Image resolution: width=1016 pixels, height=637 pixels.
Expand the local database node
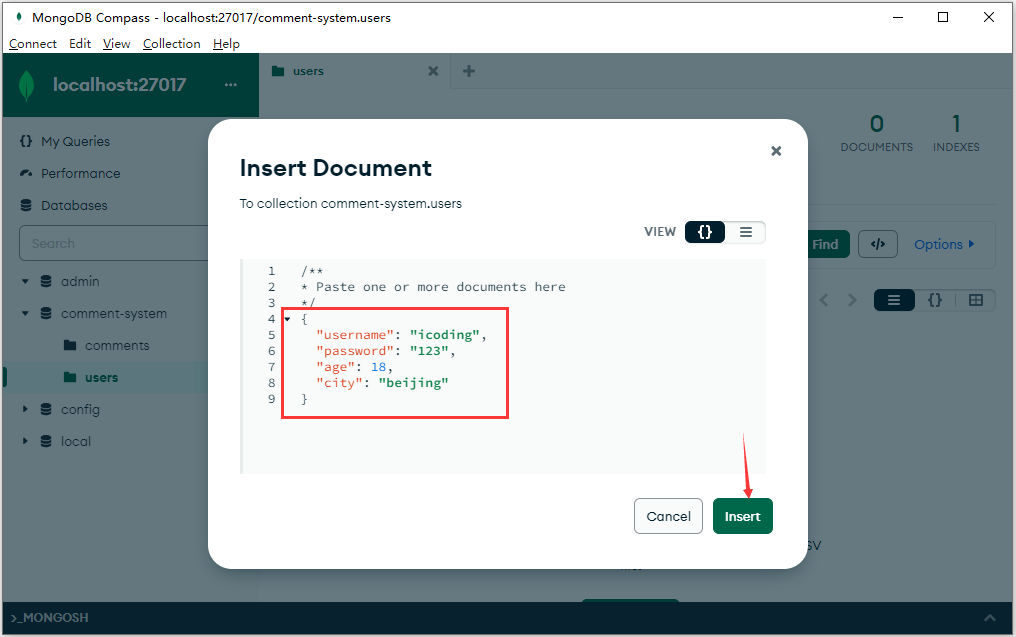coord(26,441)
